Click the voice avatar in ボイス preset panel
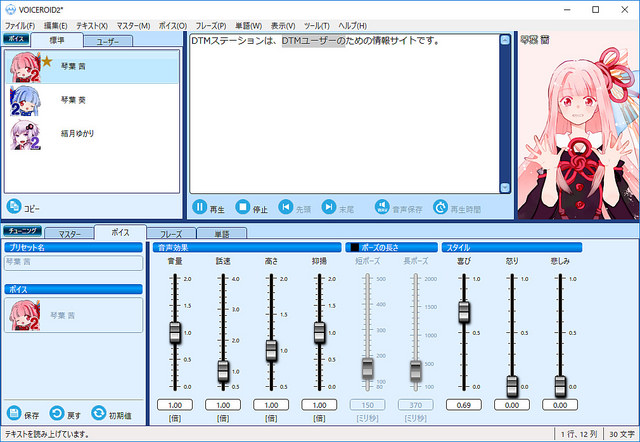 pyautogui.click(x=24, y=315)
